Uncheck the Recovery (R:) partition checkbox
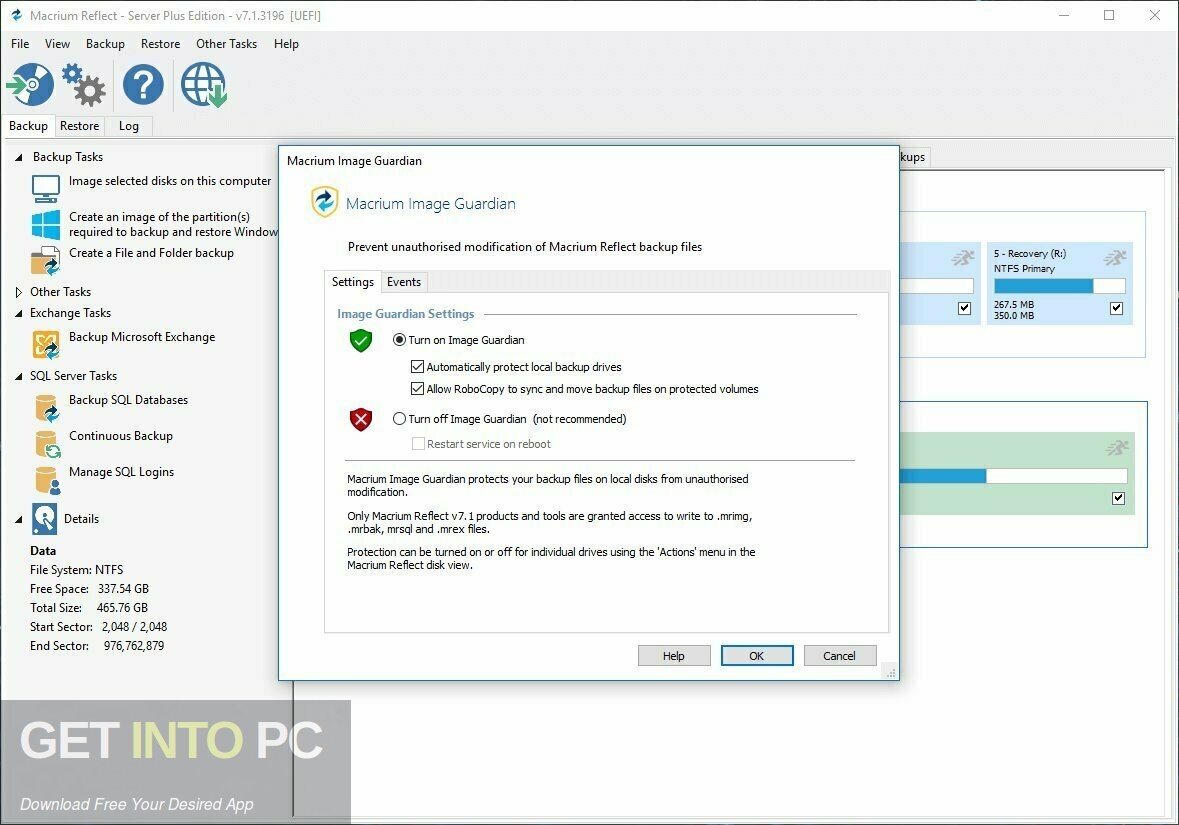The image size is (1179, 825). coord(1117,308)
